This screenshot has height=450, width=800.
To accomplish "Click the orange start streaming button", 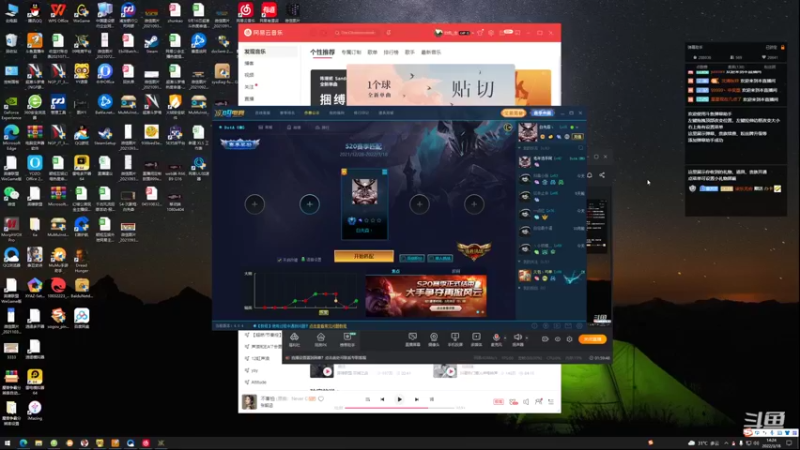I will (592, 339).
